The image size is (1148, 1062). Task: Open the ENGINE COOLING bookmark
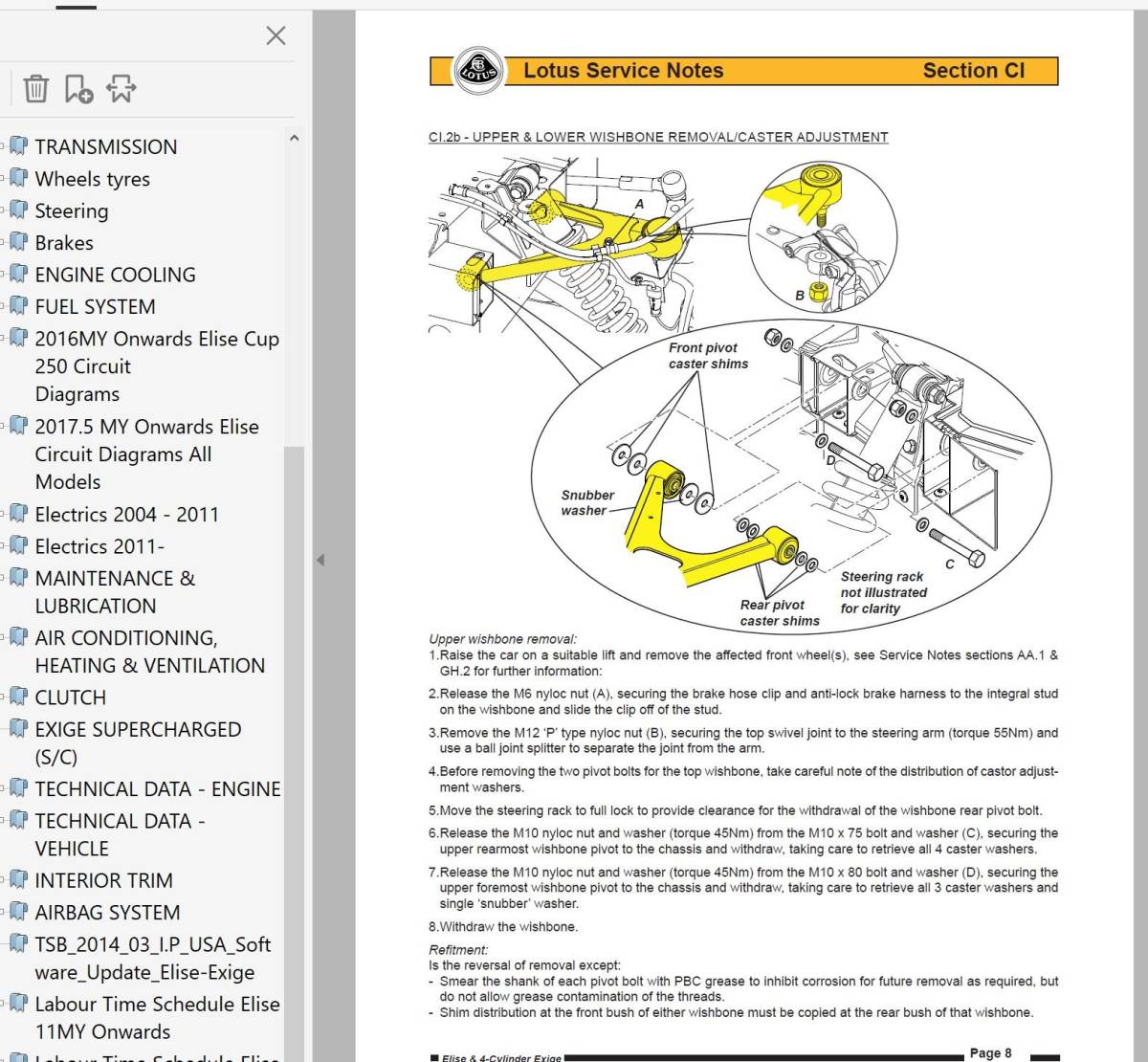coord(115,275)
